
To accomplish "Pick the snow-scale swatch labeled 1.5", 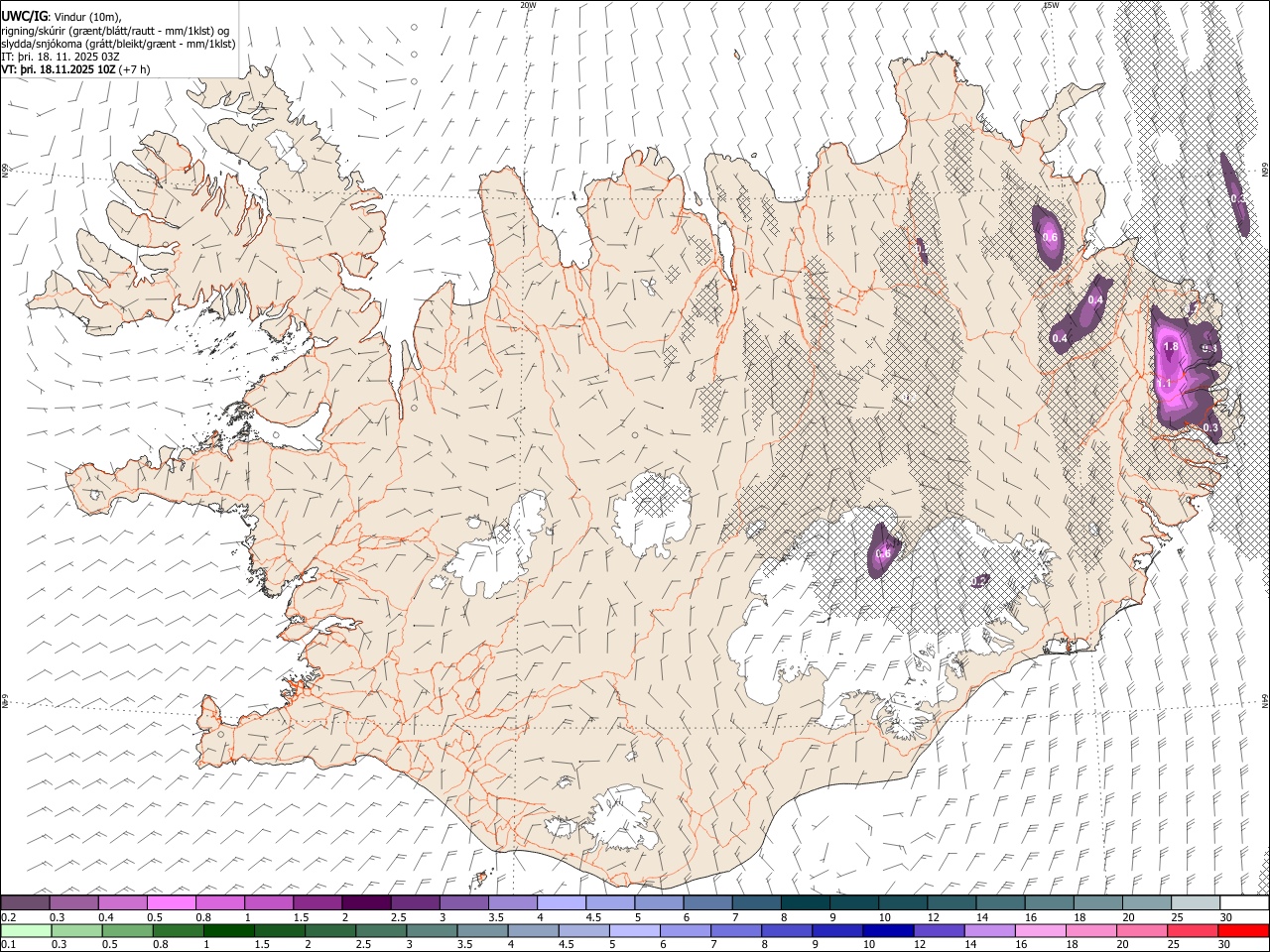I will click(317, 902).
